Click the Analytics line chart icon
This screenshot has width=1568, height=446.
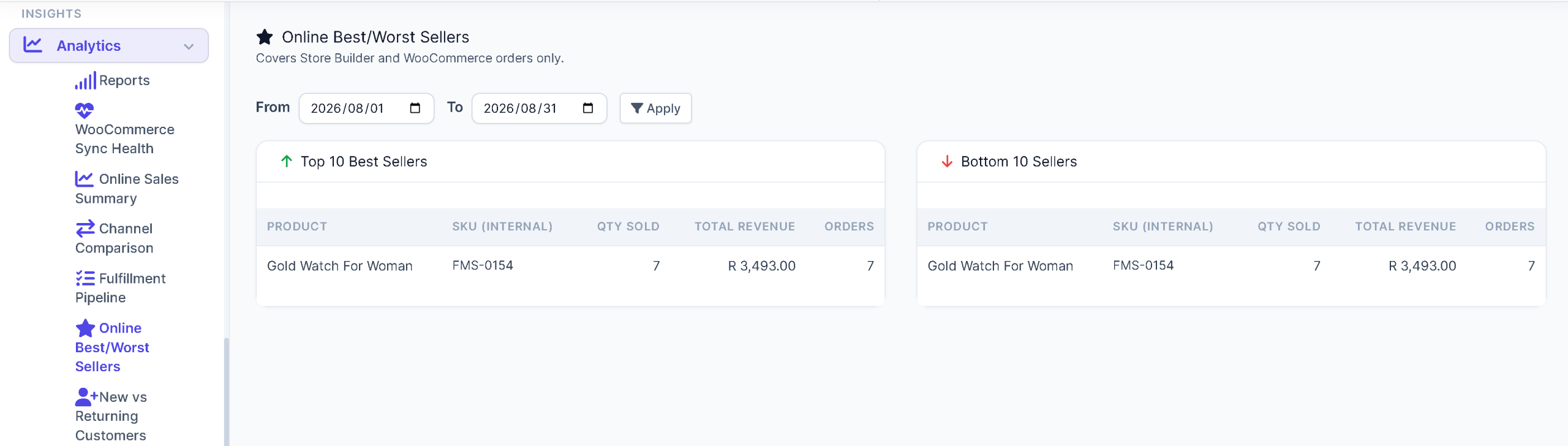coord(32,45)
